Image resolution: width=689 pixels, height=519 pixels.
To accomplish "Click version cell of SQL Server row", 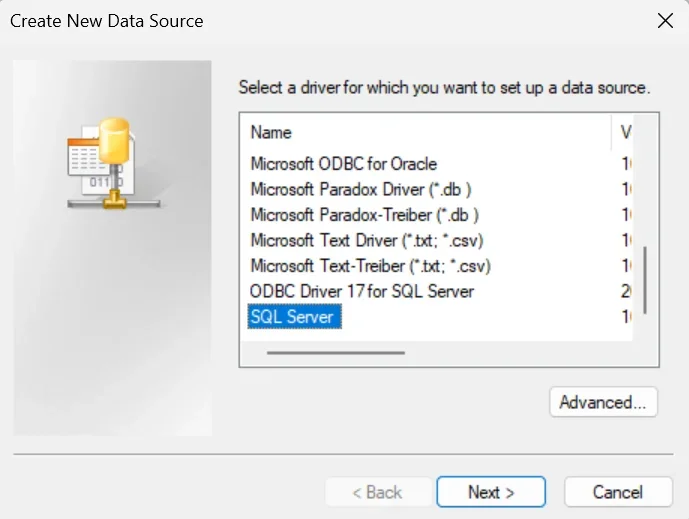I will (x=626, y=317).
